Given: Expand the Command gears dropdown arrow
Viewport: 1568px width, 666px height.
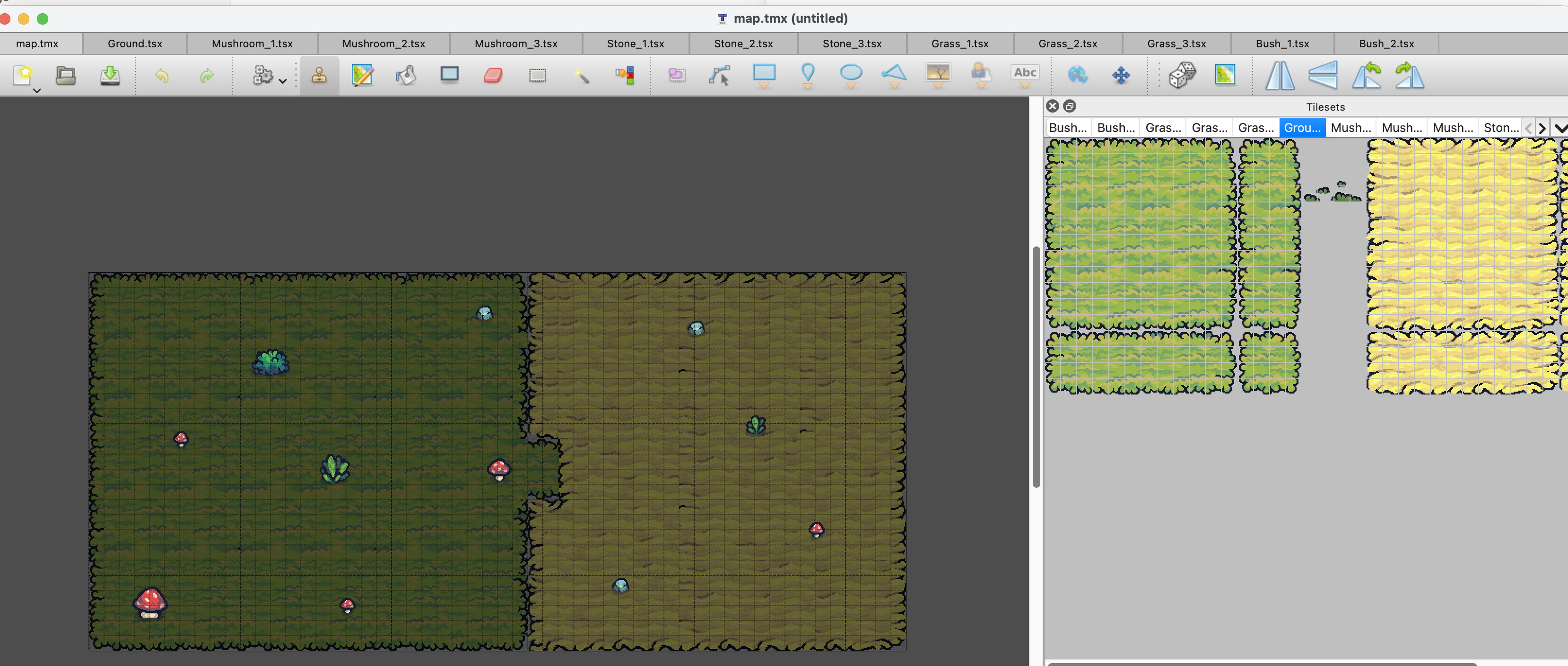Looking at the screenshot, I should 282,80.
